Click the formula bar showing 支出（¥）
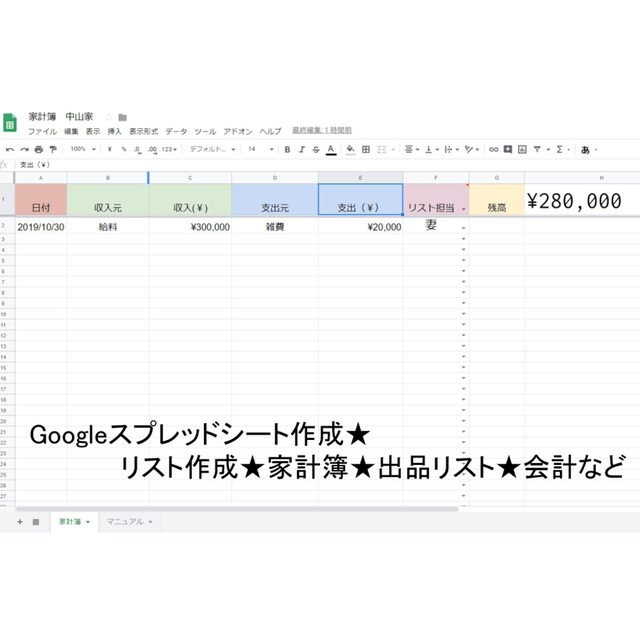Image resolution: width=640 pixels, height=640 pixels. [327, 165]
